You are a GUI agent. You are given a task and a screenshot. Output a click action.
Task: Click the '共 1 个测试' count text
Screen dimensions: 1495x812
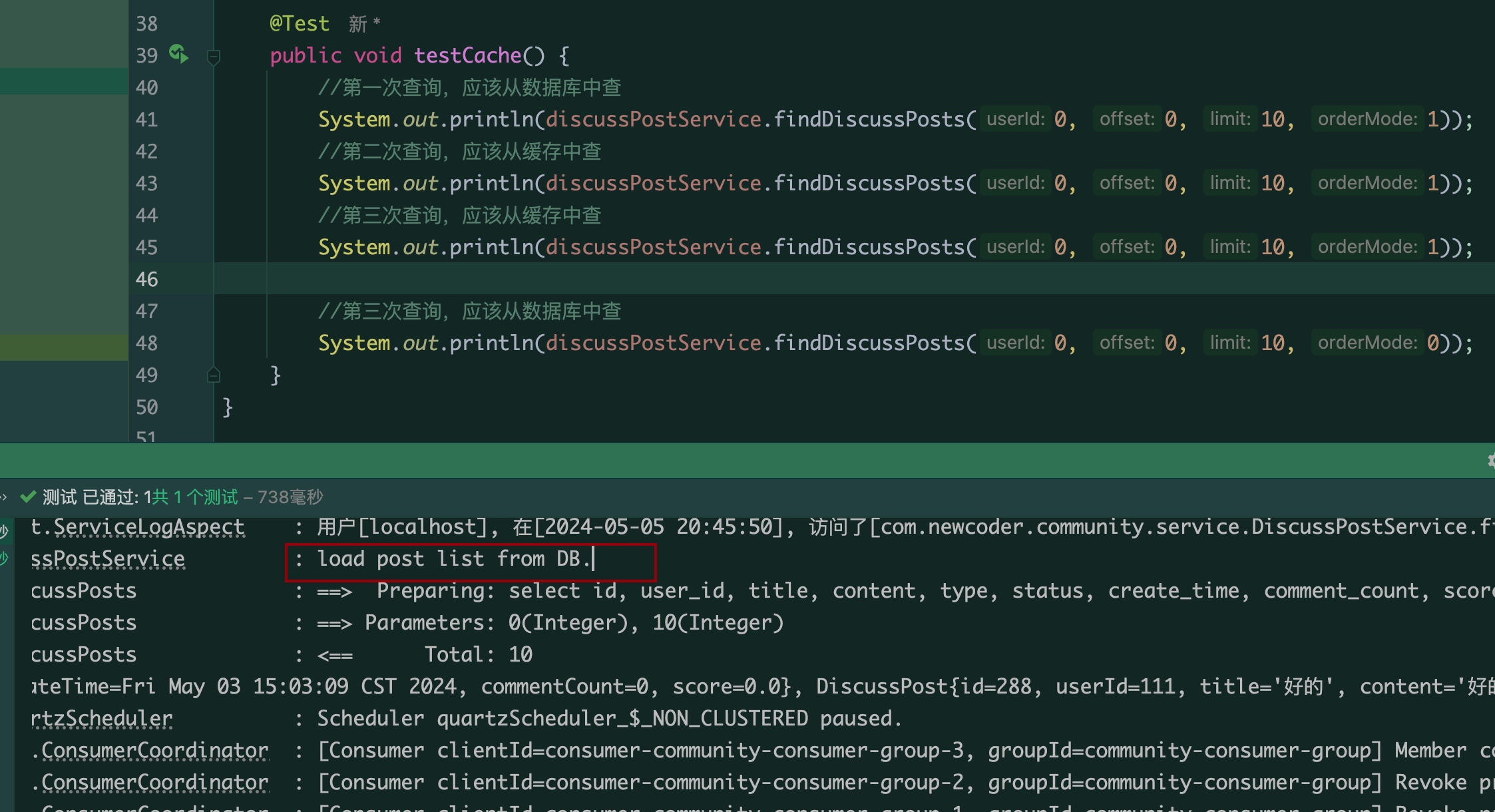pos(195,497)
